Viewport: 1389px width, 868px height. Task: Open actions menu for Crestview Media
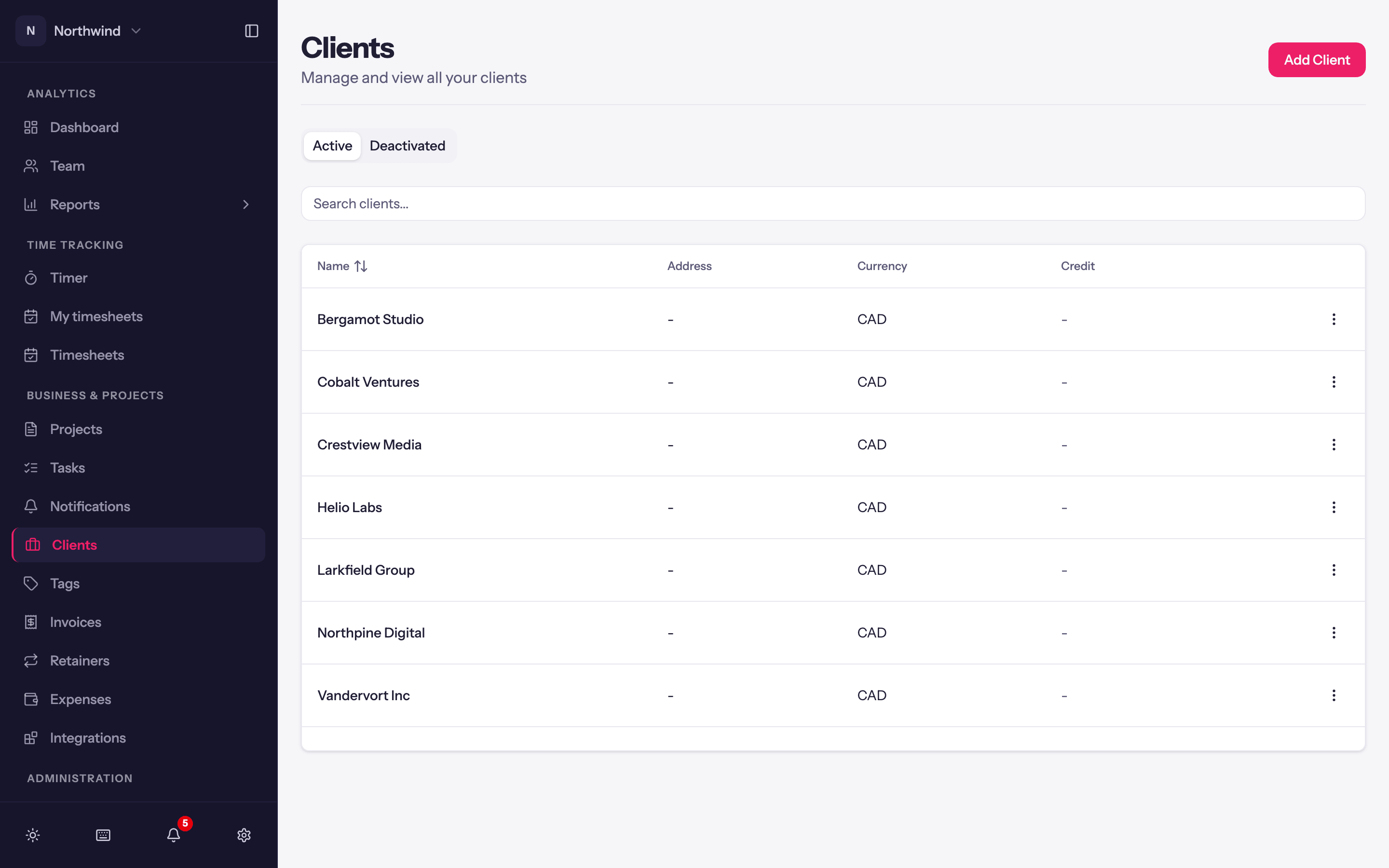1334,444
